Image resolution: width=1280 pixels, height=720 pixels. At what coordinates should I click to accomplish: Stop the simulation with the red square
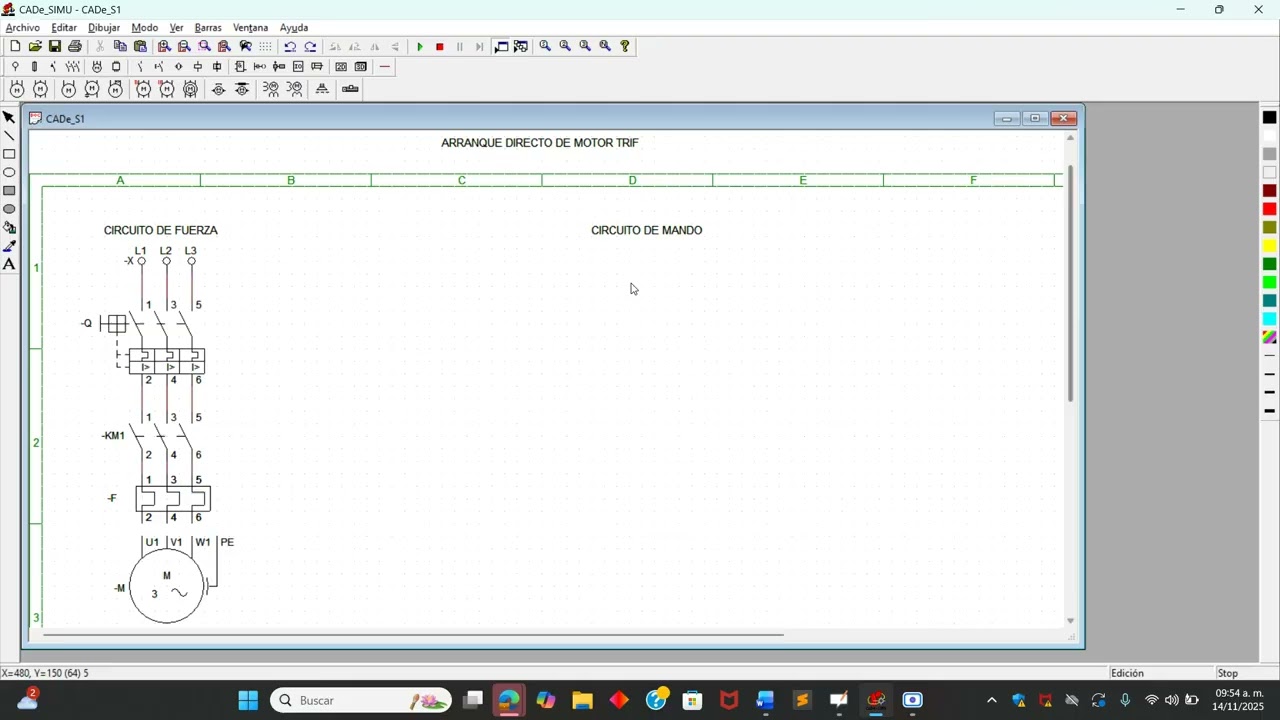440,46
